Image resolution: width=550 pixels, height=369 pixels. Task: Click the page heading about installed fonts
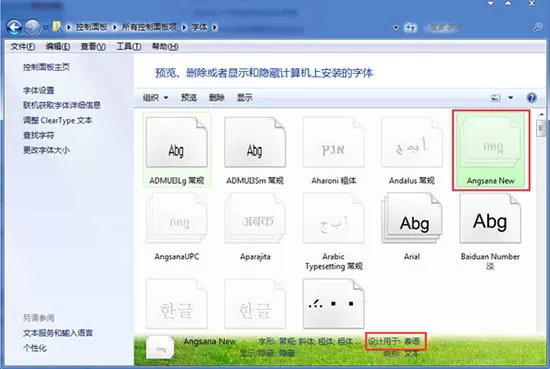click(x=264, y=73)
